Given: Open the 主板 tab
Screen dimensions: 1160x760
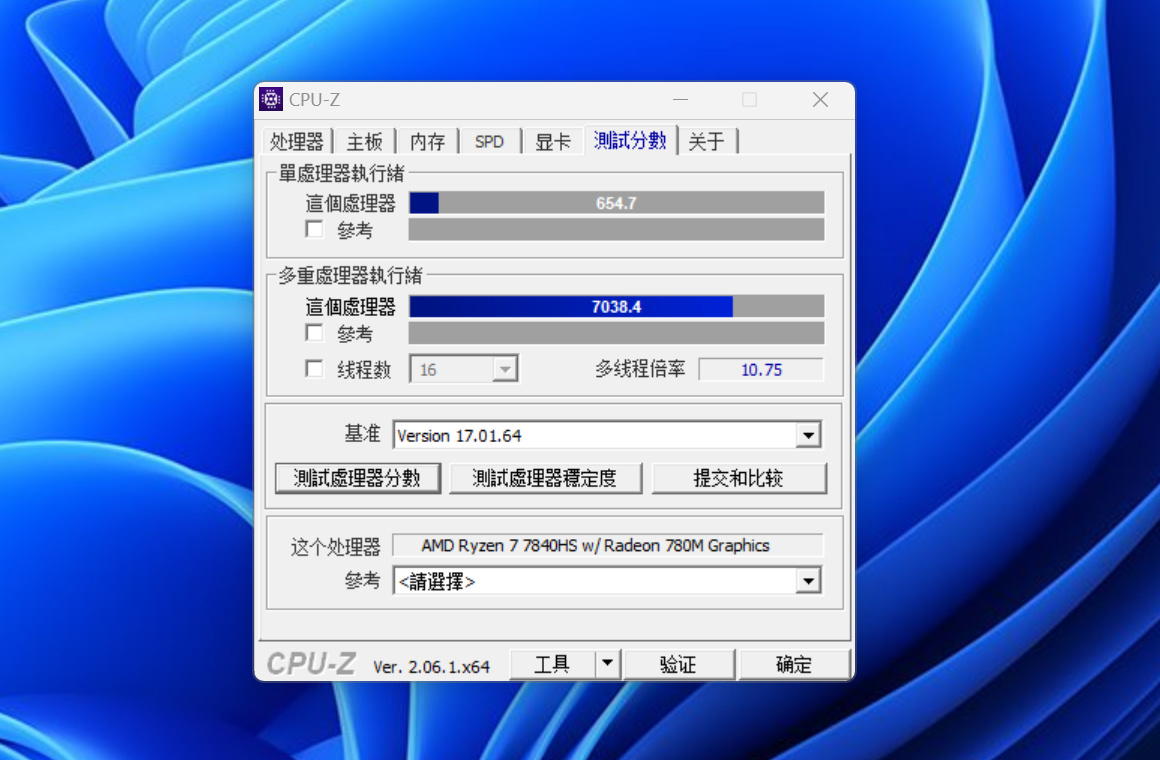Looking at the screenshot, I should point(365,141).
